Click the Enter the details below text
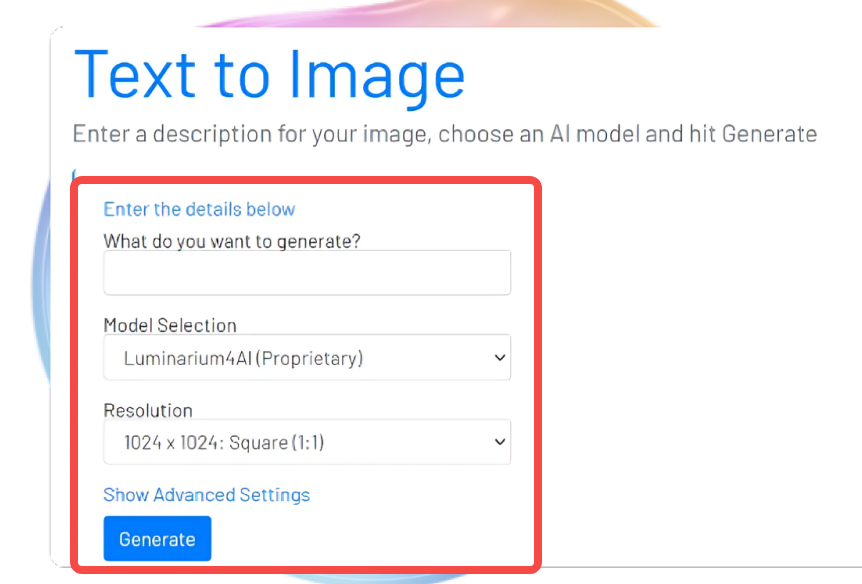The height and width of the screenshot is (584, 862). 199,209
